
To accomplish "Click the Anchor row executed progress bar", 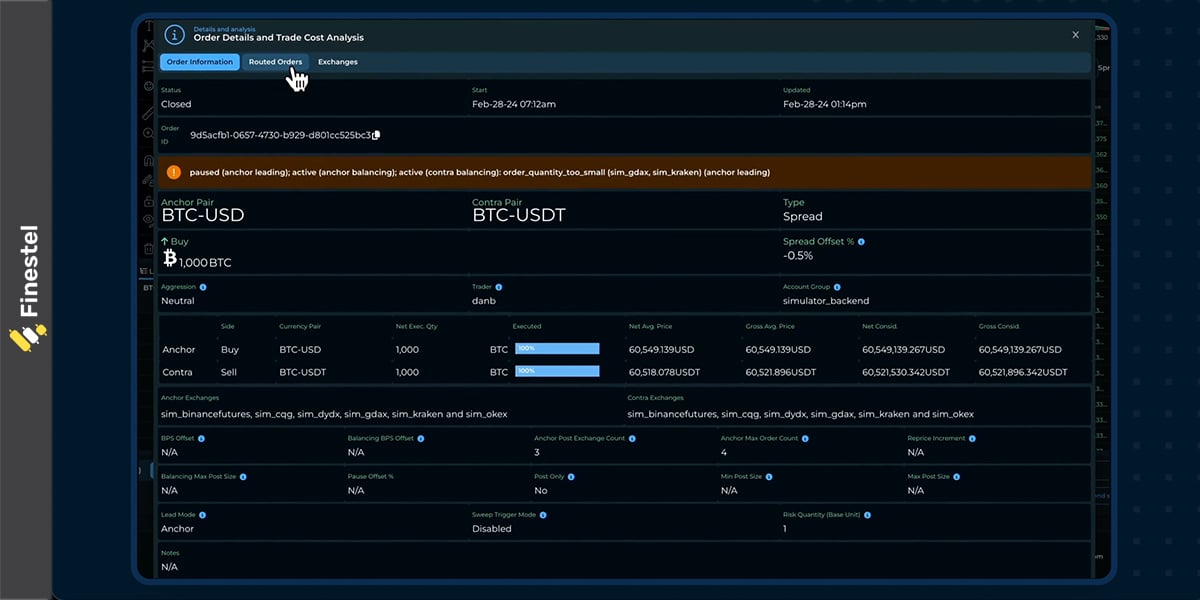I will [557, 349].
